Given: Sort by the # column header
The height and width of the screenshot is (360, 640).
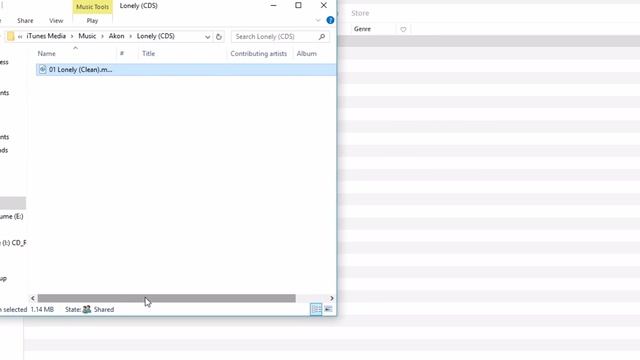Looking at the screenshot, I should tap(122, 53).
